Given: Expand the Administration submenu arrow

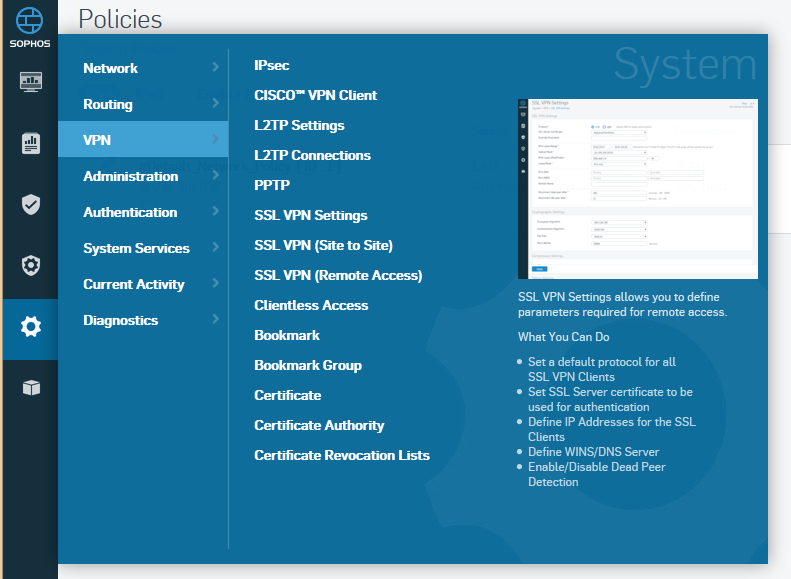Looking at the screenshot, I should (x=216, y=175).
